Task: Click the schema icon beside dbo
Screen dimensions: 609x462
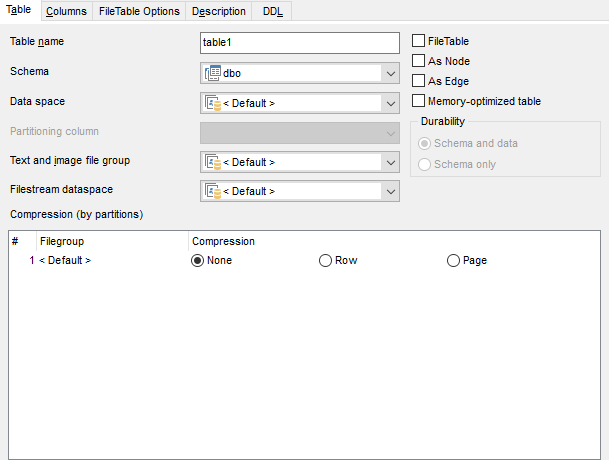Action: coord(213,73)
